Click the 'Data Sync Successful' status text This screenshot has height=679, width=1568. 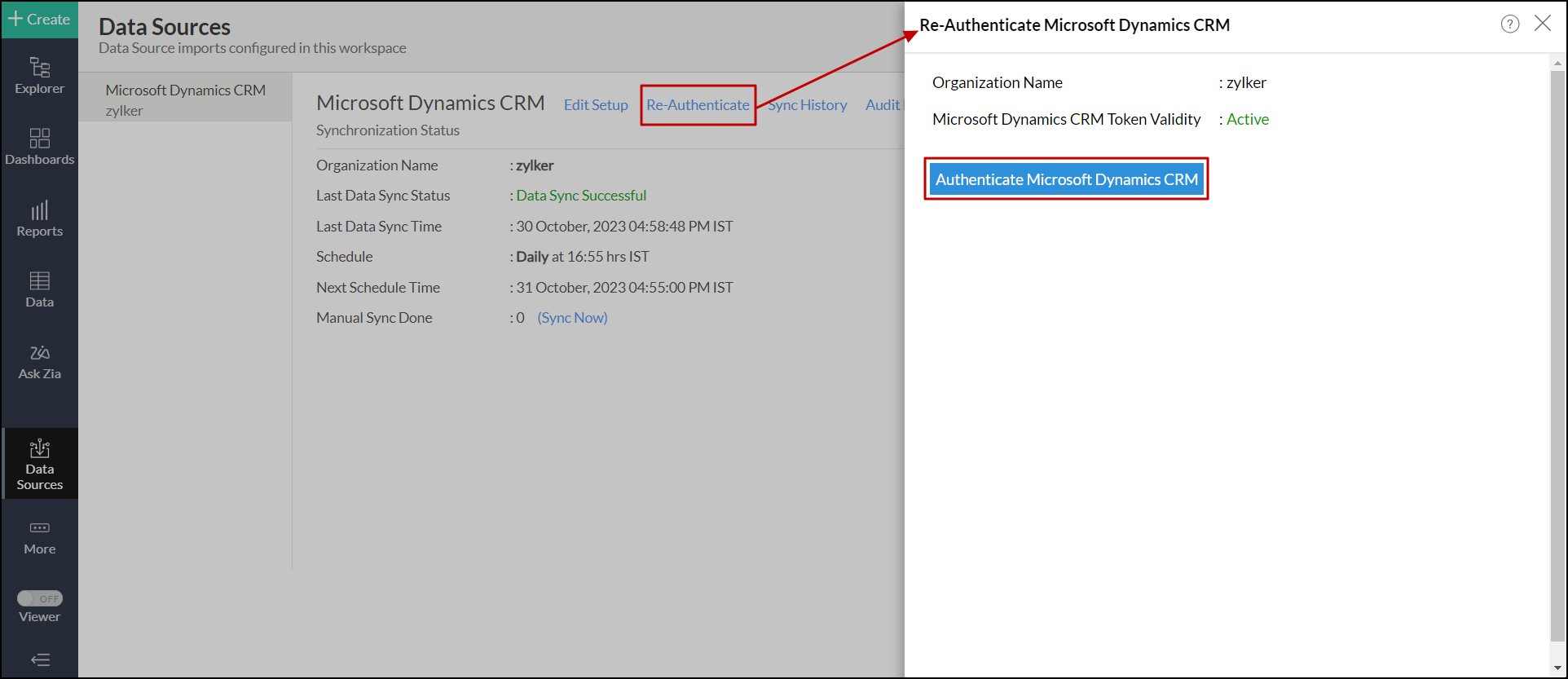coord(581,196)
